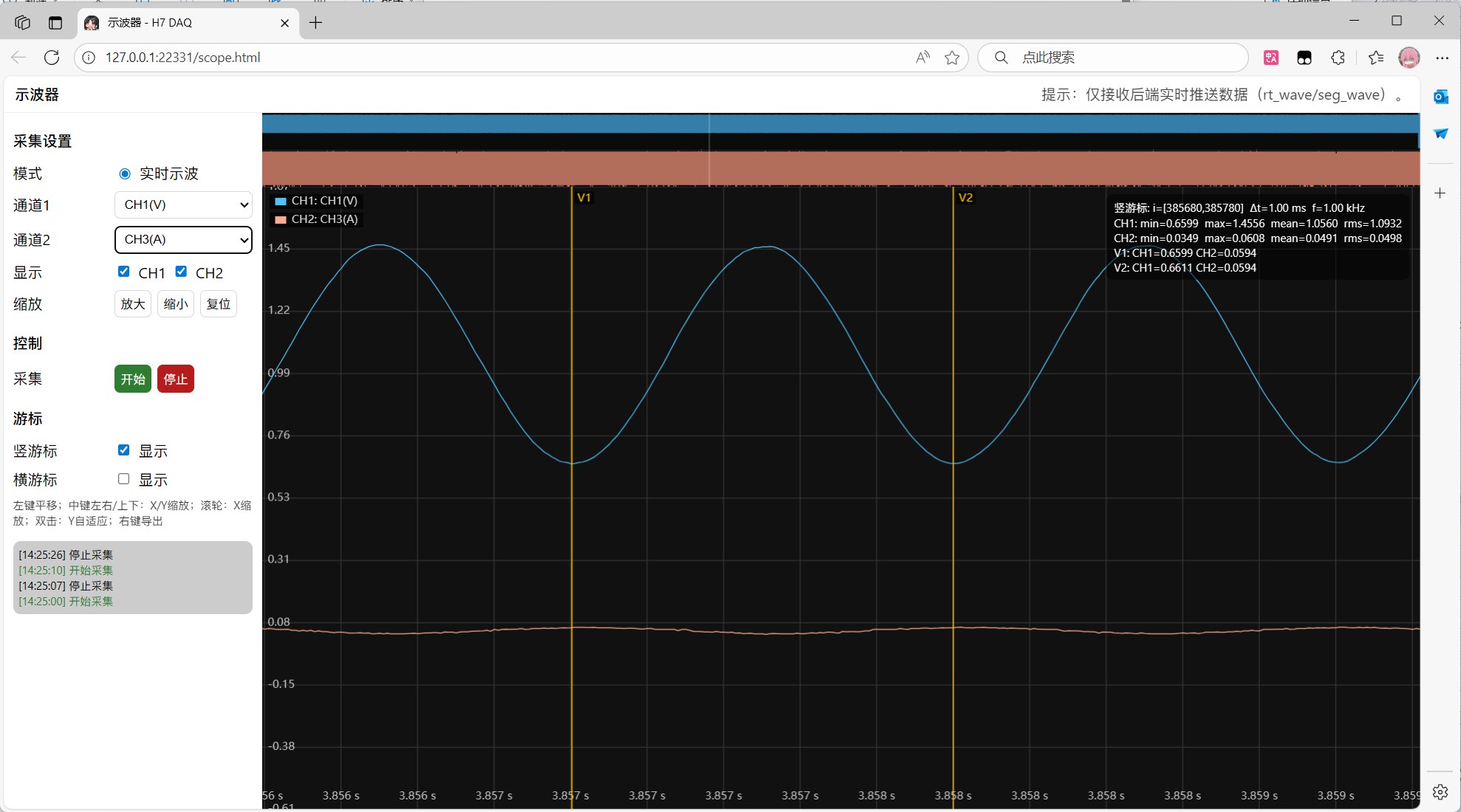Add a sidebar app with plus icon
The width and height of the screenshot is (1461, 812).
1440,193
